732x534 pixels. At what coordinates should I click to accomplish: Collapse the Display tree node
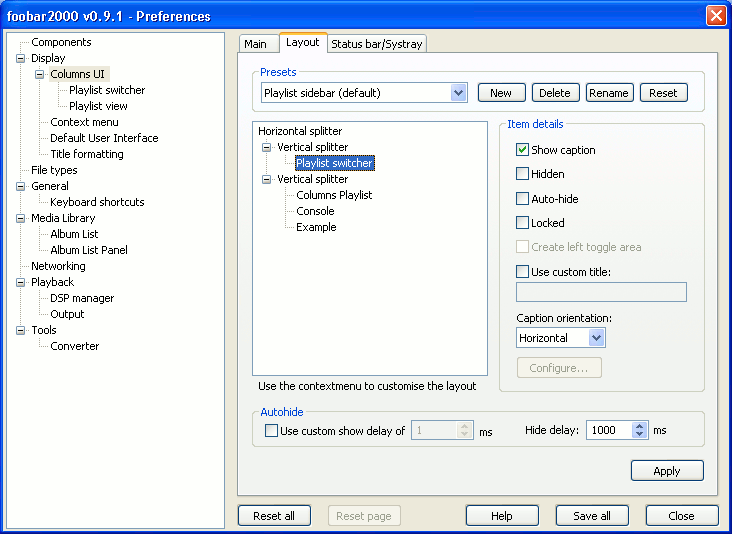pos(21,58)
